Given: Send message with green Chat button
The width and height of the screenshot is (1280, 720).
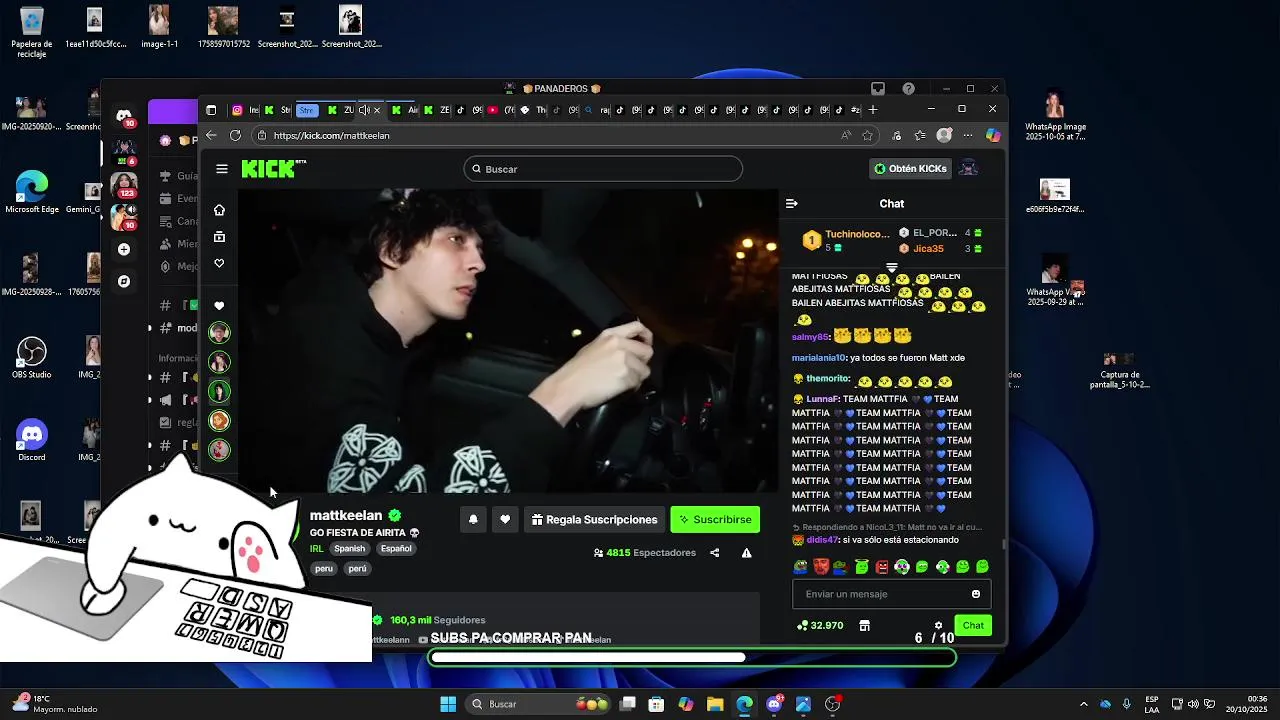Looking at the screenshot, I should (x=973, y=625).
